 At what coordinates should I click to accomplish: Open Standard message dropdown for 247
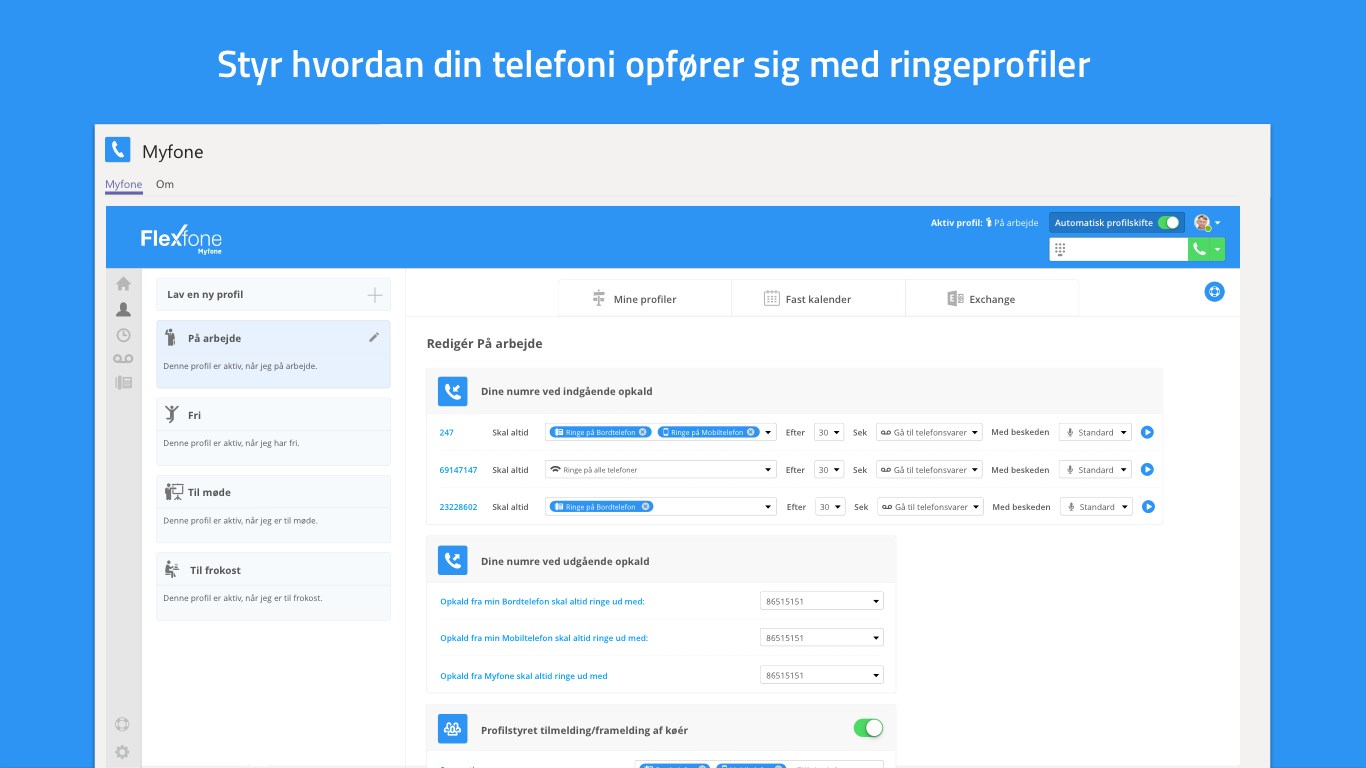(x=1095, y=432)
